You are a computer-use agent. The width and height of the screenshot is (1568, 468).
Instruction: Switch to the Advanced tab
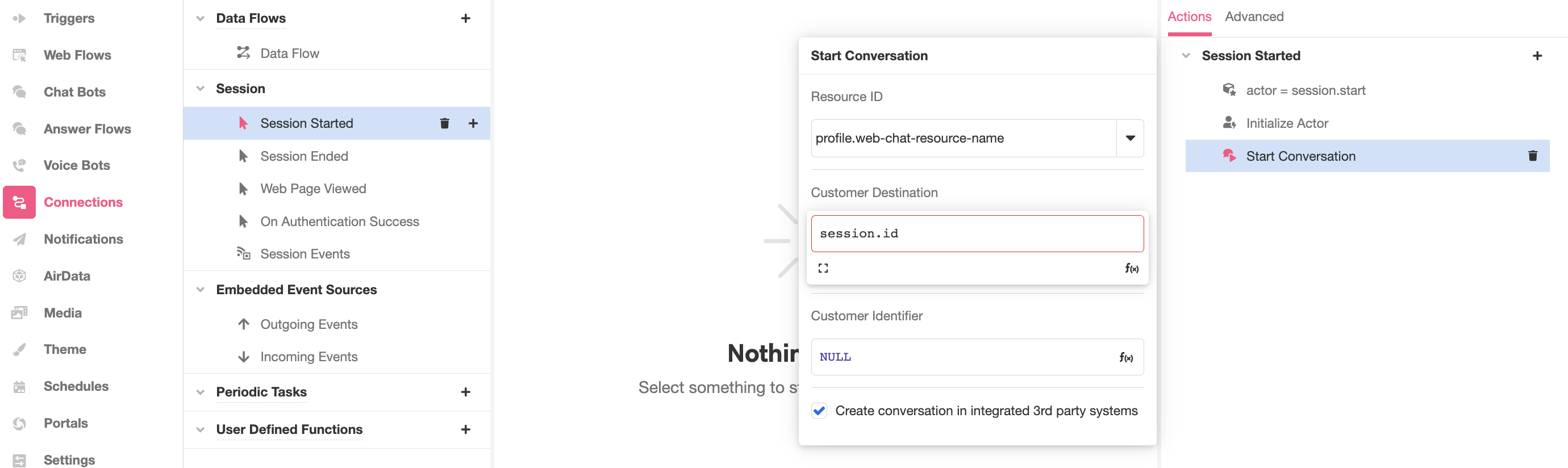click(1254, 17)
